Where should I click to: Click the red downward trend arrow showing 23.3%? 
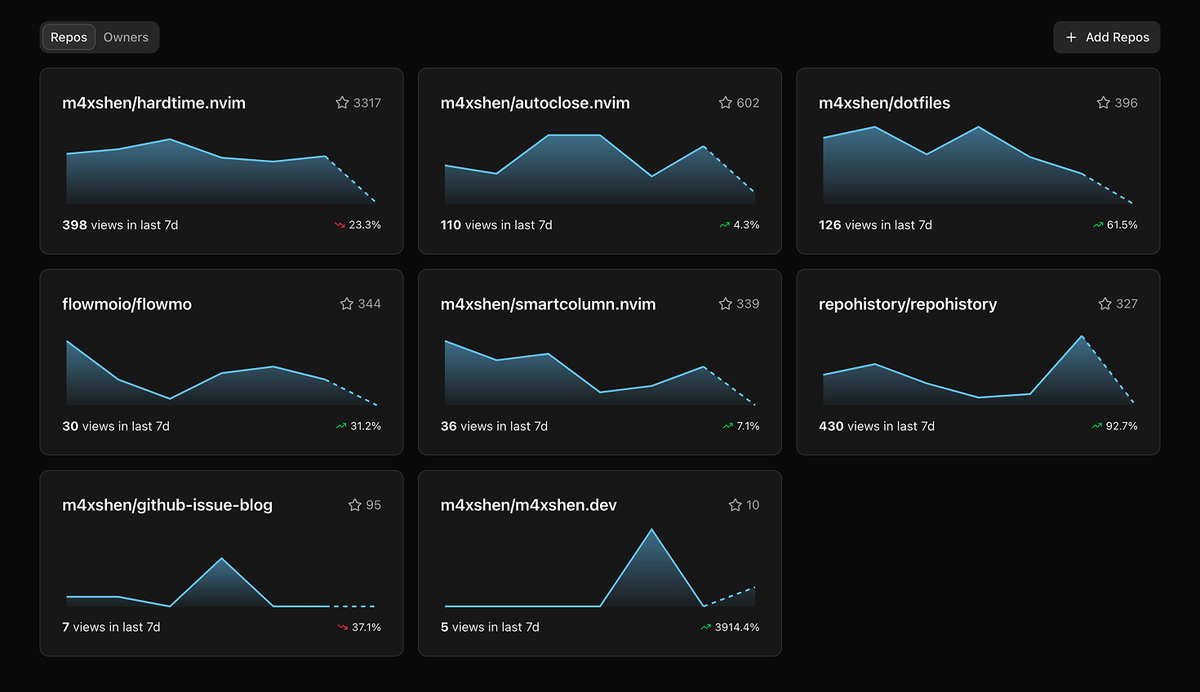click(x=340, y=225)
